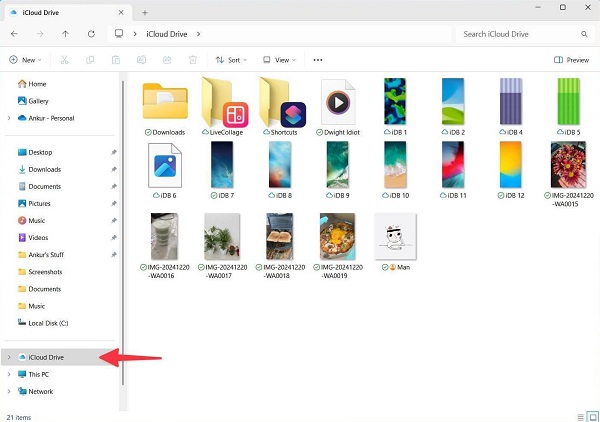Select the iDB 2 wallpaper thumbnail
The width and height of the screenshot is (600, 422).
coord(453,101)
